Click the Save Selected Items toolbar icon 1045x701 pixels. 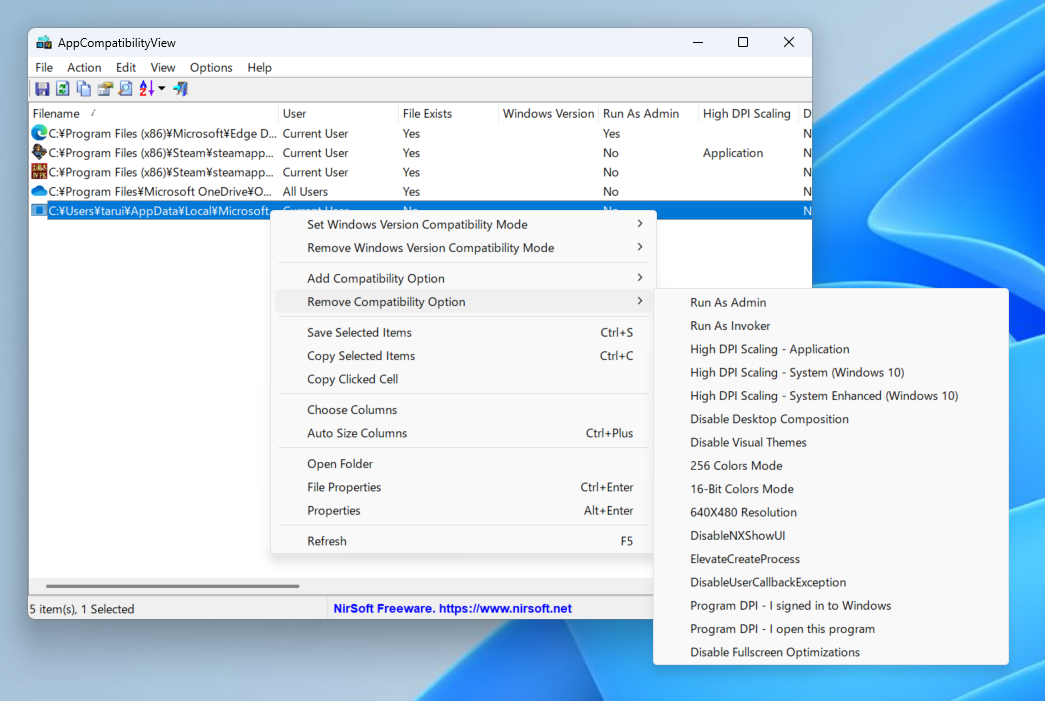click(42, 89)
